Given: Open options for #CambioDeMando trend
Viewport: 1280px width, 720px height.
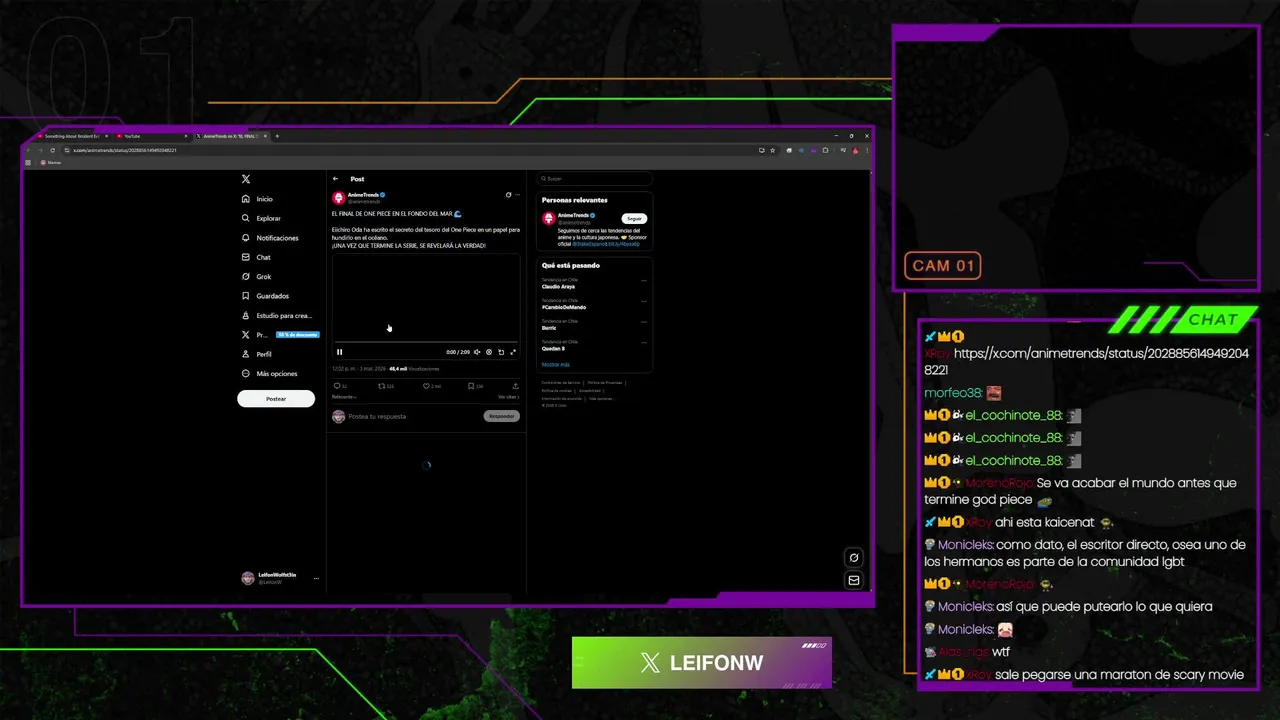Looking at the screenshot, I should point(644,301).
